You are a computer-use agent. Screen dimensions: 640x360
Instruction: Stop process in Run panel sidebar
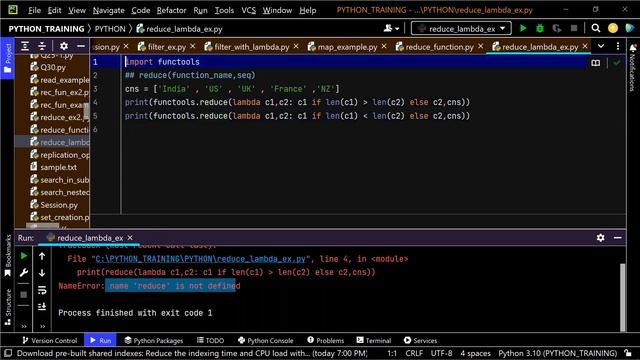coord(24,294)
